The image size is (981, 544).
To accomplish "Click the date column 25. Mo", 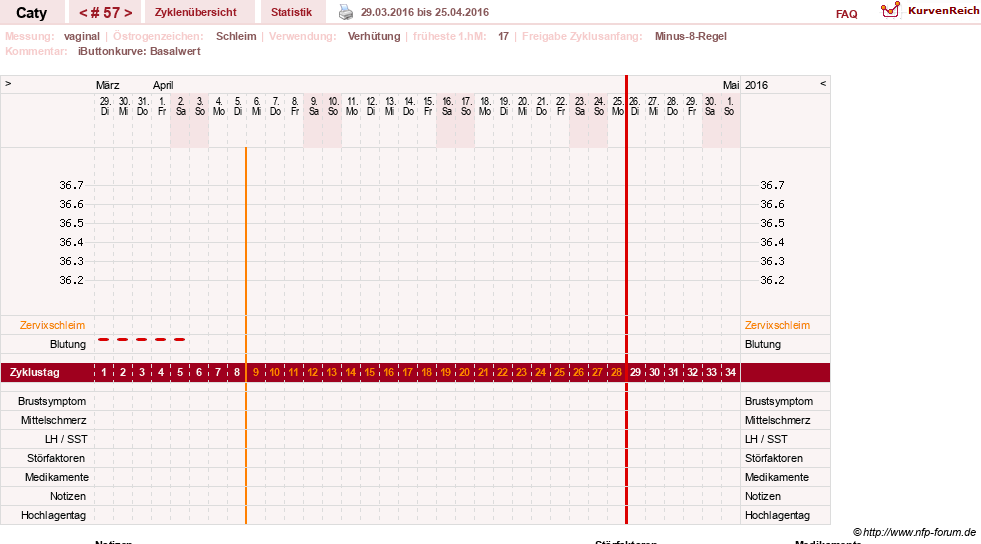I will (618, 106).
